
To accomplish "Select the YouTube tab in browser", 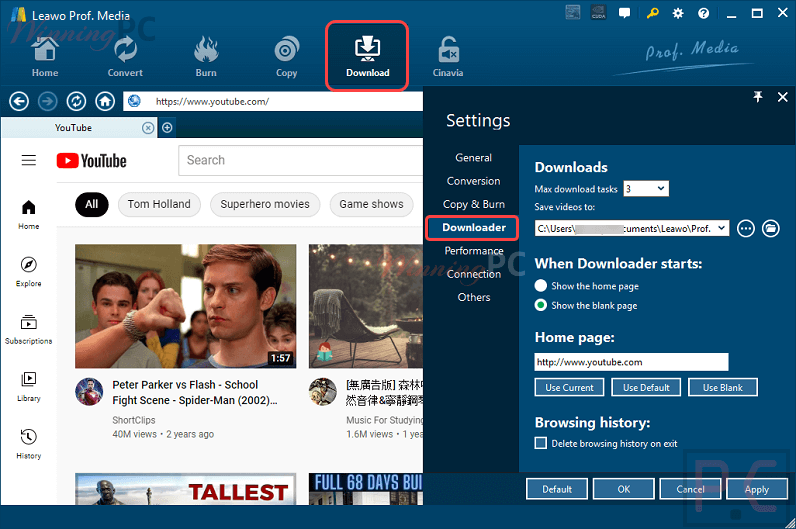I will coord(73,128).
